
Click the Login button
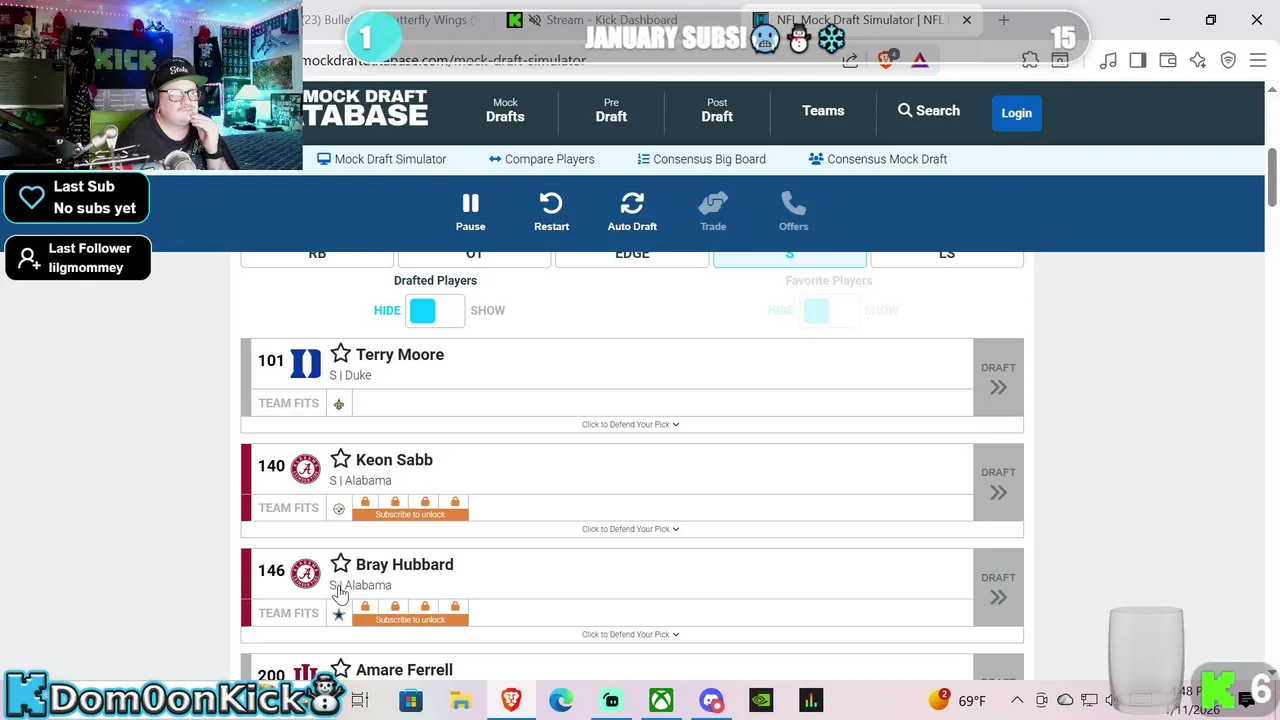[1016, 113]
